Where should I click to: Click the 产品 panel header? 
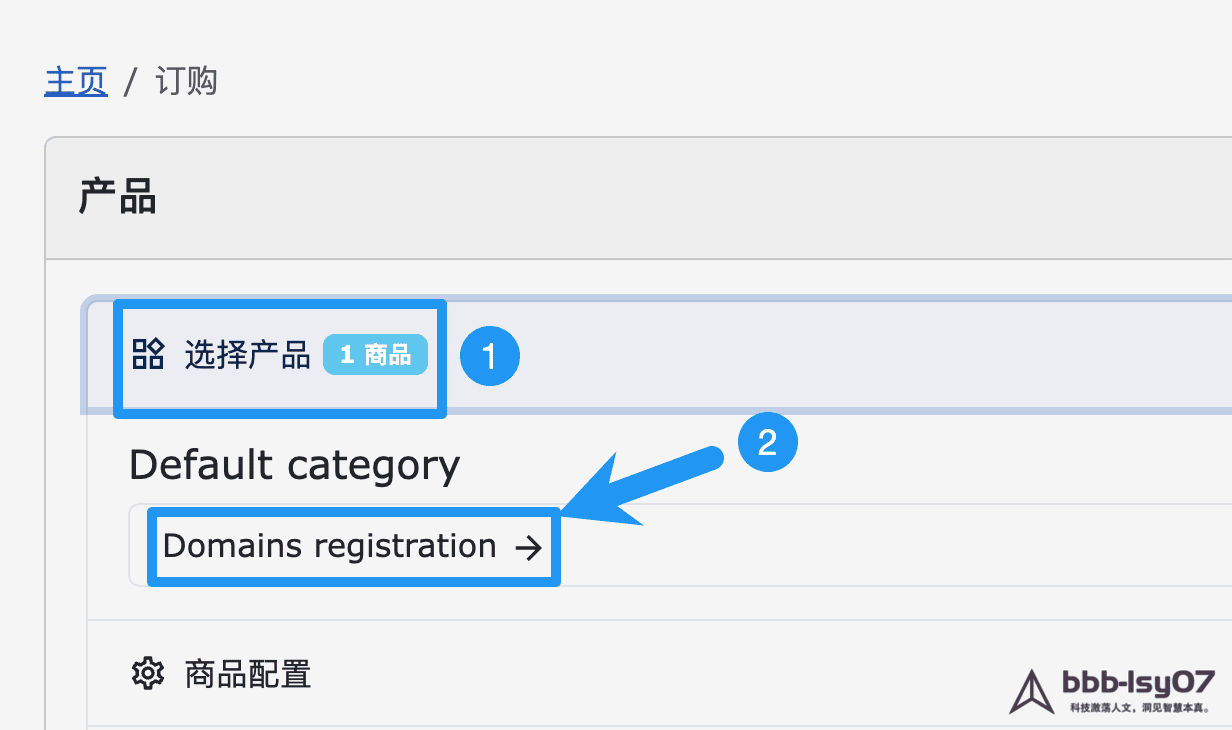coord(117,198)
